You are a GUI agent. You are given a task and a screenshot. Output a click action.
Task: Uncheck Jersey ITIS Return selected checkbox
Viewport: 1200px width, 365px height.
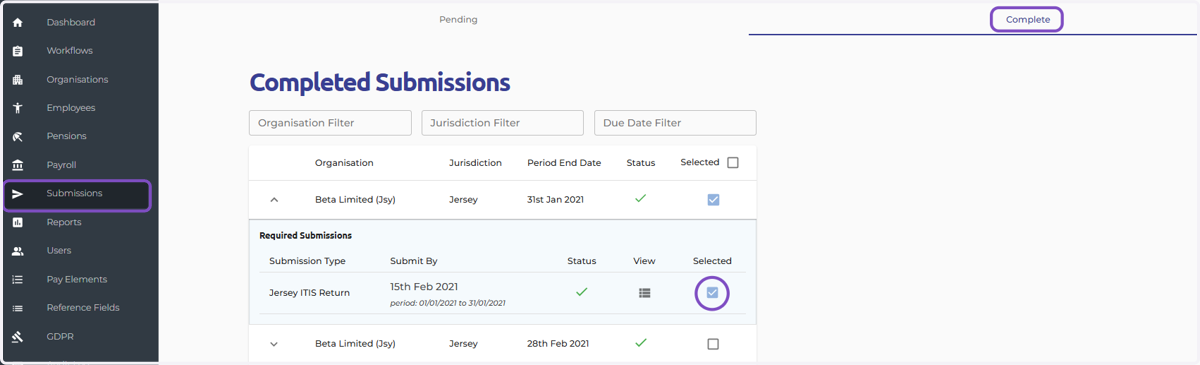[x=712, y=293]
